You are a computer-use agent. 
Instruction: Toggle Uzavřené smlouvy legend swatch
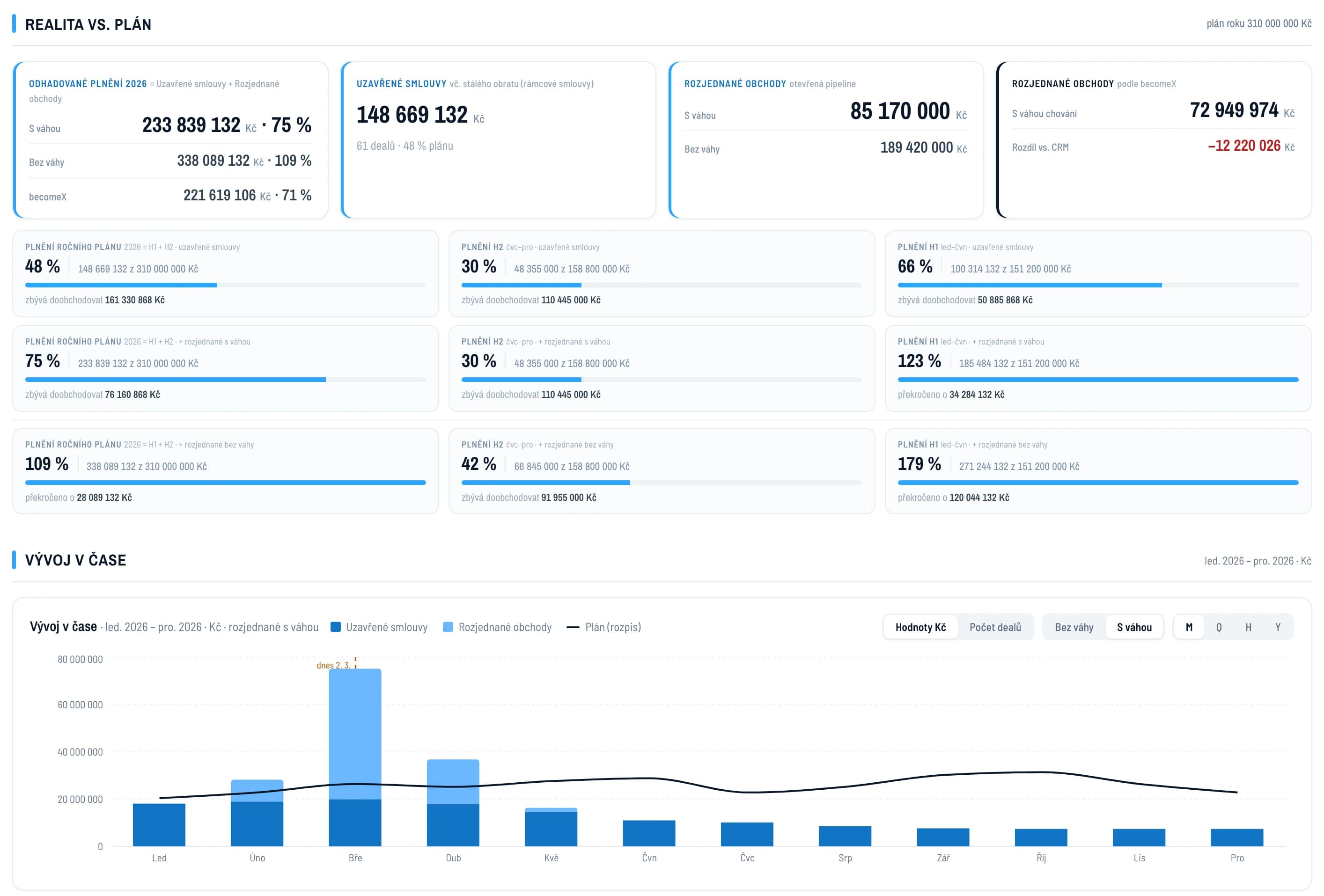[336, 626]
